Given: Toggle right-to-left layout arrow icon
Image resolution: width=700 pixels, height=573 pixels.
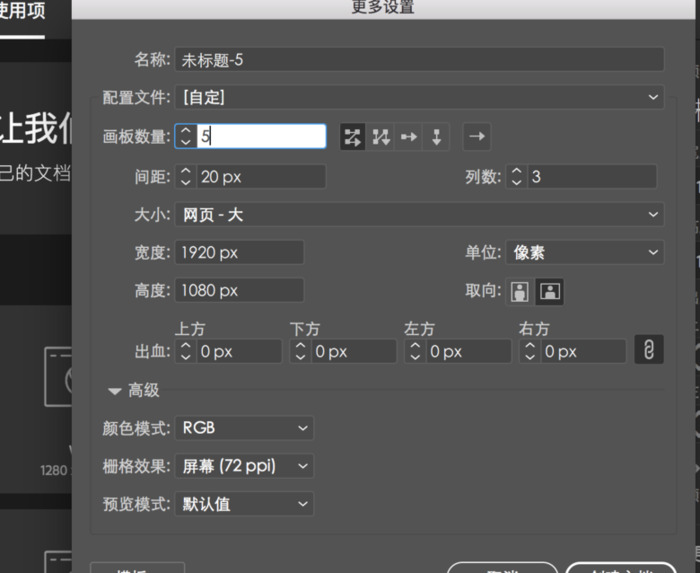Looking at the screenshot, I should pos(477,137).
